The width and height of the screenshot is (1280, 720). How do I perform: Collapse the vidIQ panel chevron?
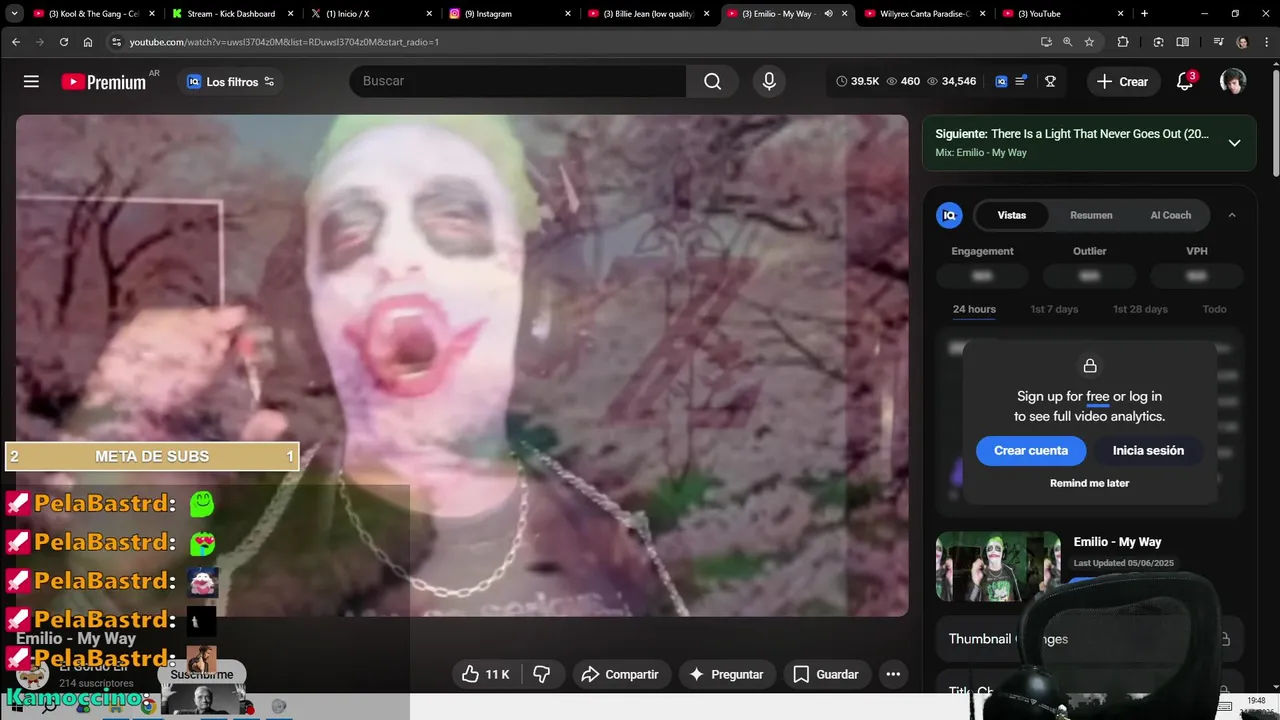point(1232,215)
